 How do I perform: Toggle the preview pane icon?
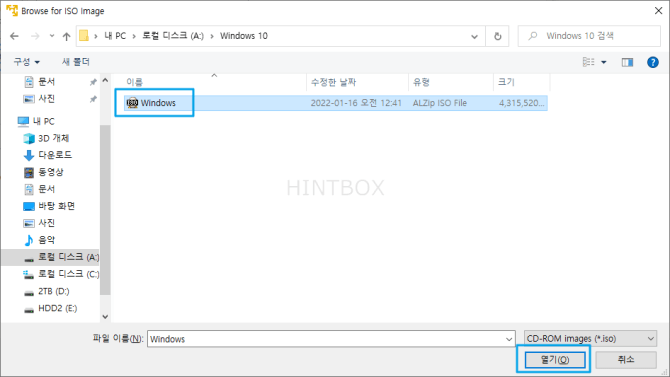pyautogui.click(x=627, y=62)
